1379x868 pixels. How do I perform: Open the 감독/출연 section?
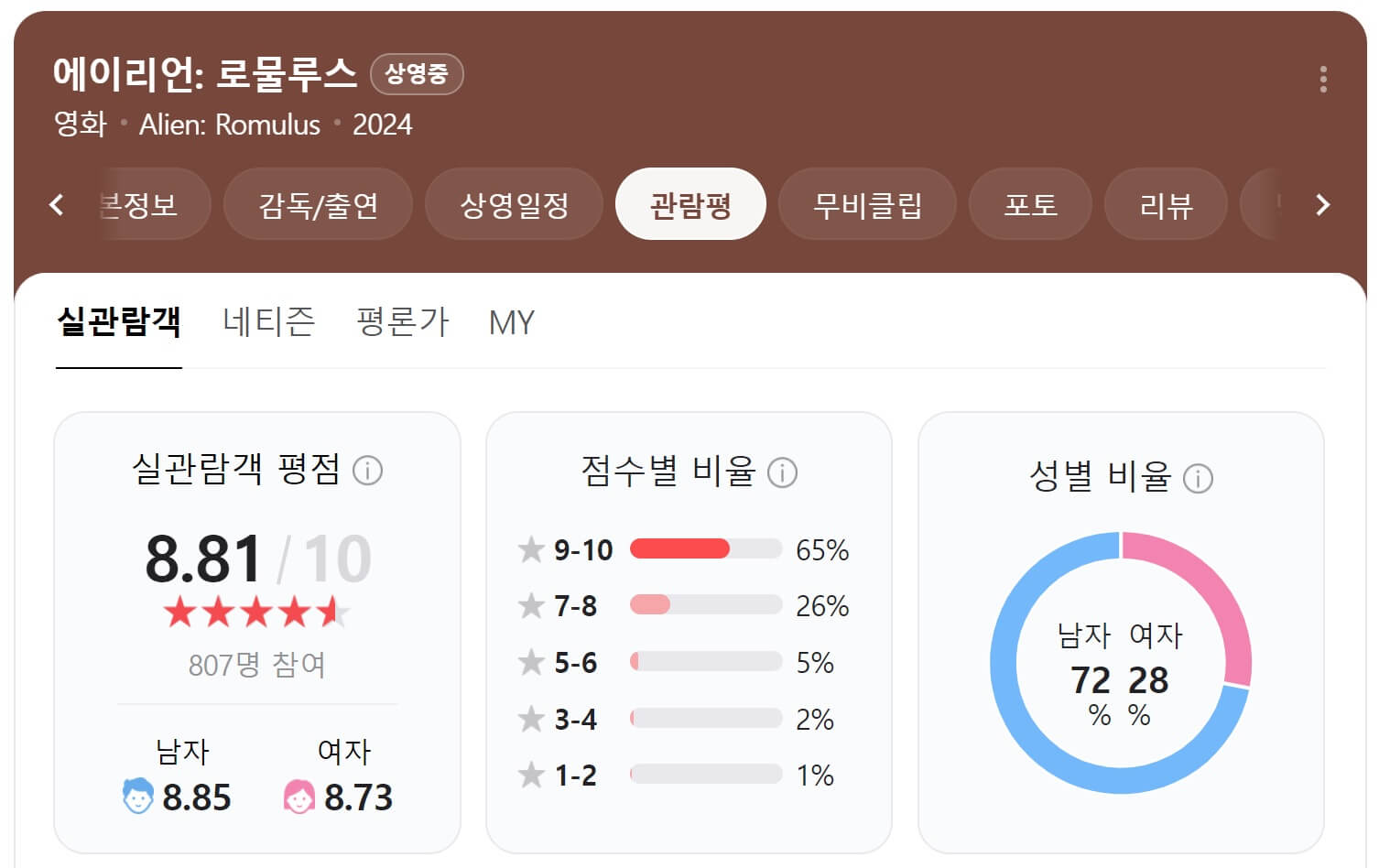(x=317, y=204)
